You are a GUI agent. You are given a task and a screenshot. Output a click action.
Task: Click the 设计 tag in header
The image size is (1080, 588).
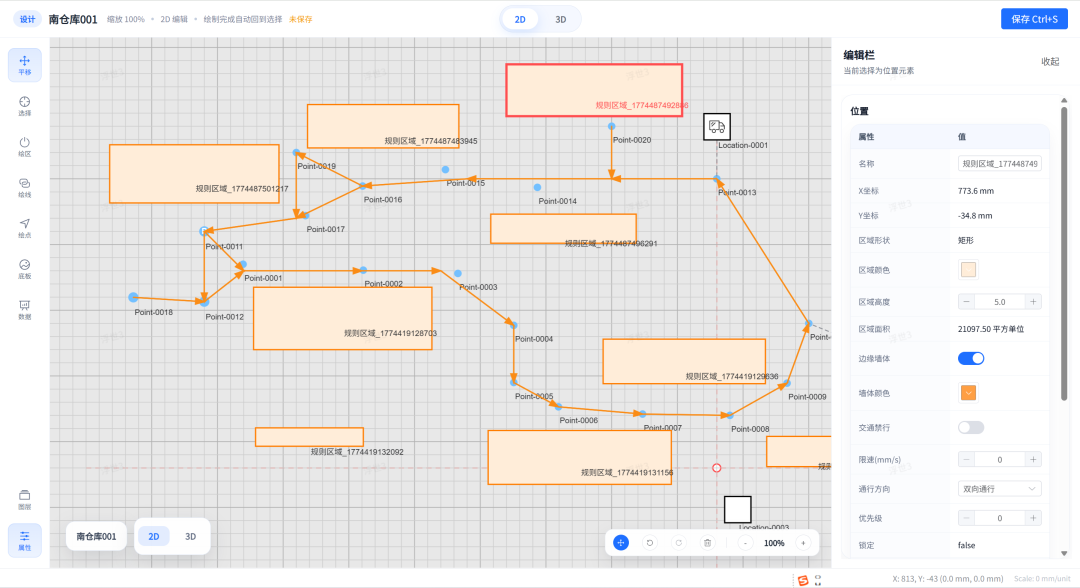28,19
